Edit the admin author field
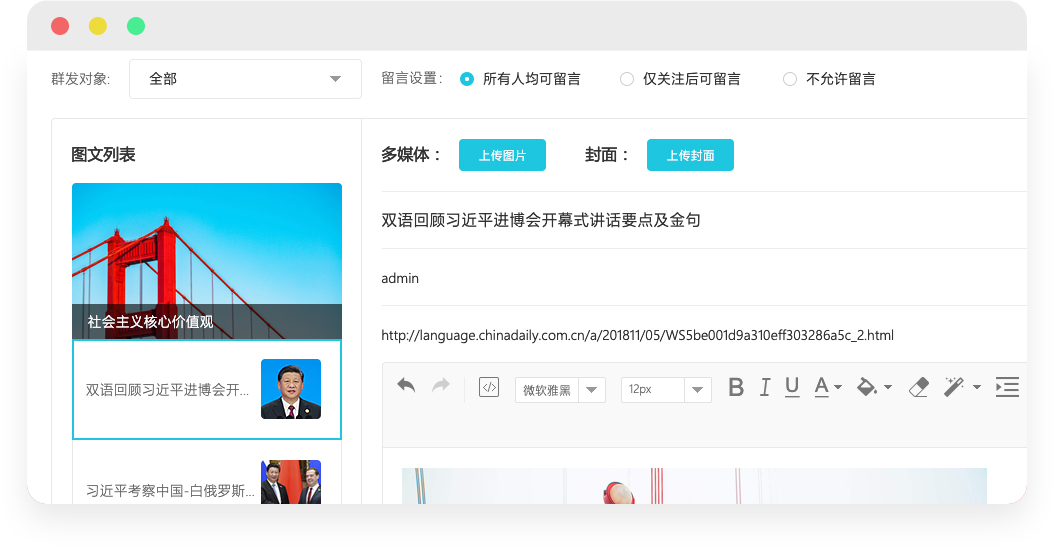This screenshot has height=546, width=1054. click(x=704, y=278)
